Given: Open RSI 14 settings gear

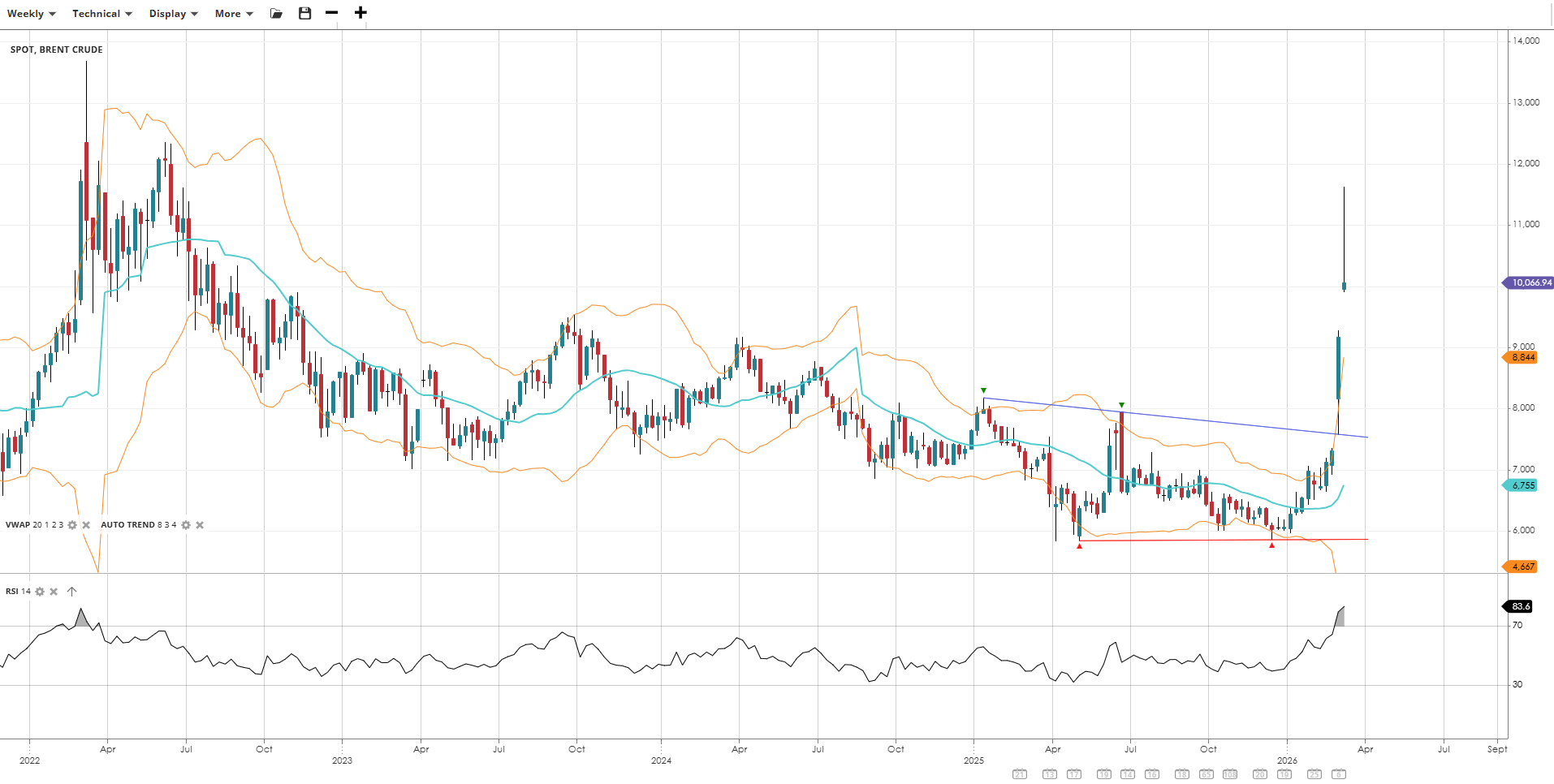Looking at the screenshot, I should click(x=40, y=592).
